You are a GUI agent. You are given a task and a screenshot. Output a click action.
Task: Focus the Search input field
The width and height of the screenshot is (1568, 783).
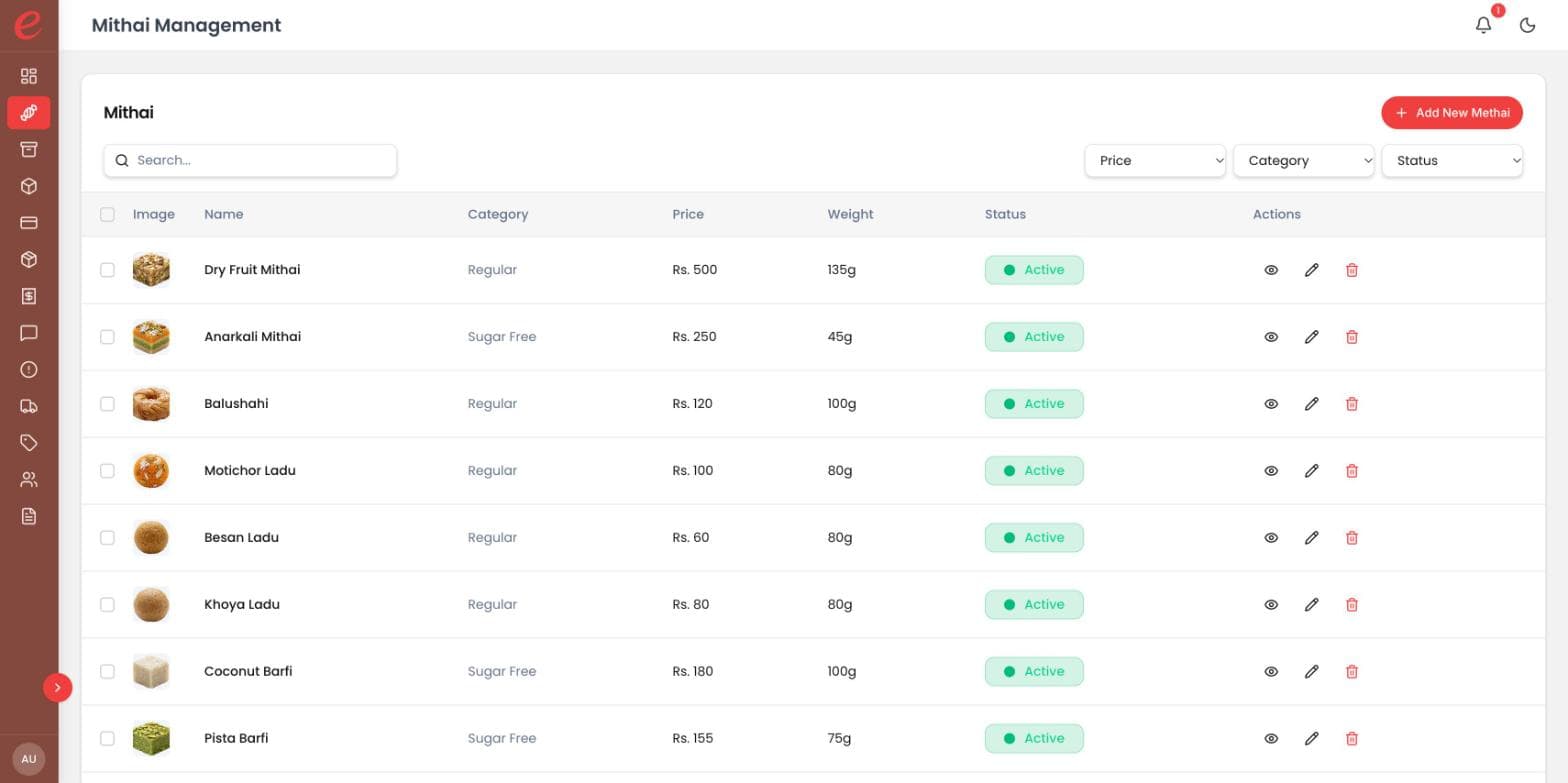(250, 161)
